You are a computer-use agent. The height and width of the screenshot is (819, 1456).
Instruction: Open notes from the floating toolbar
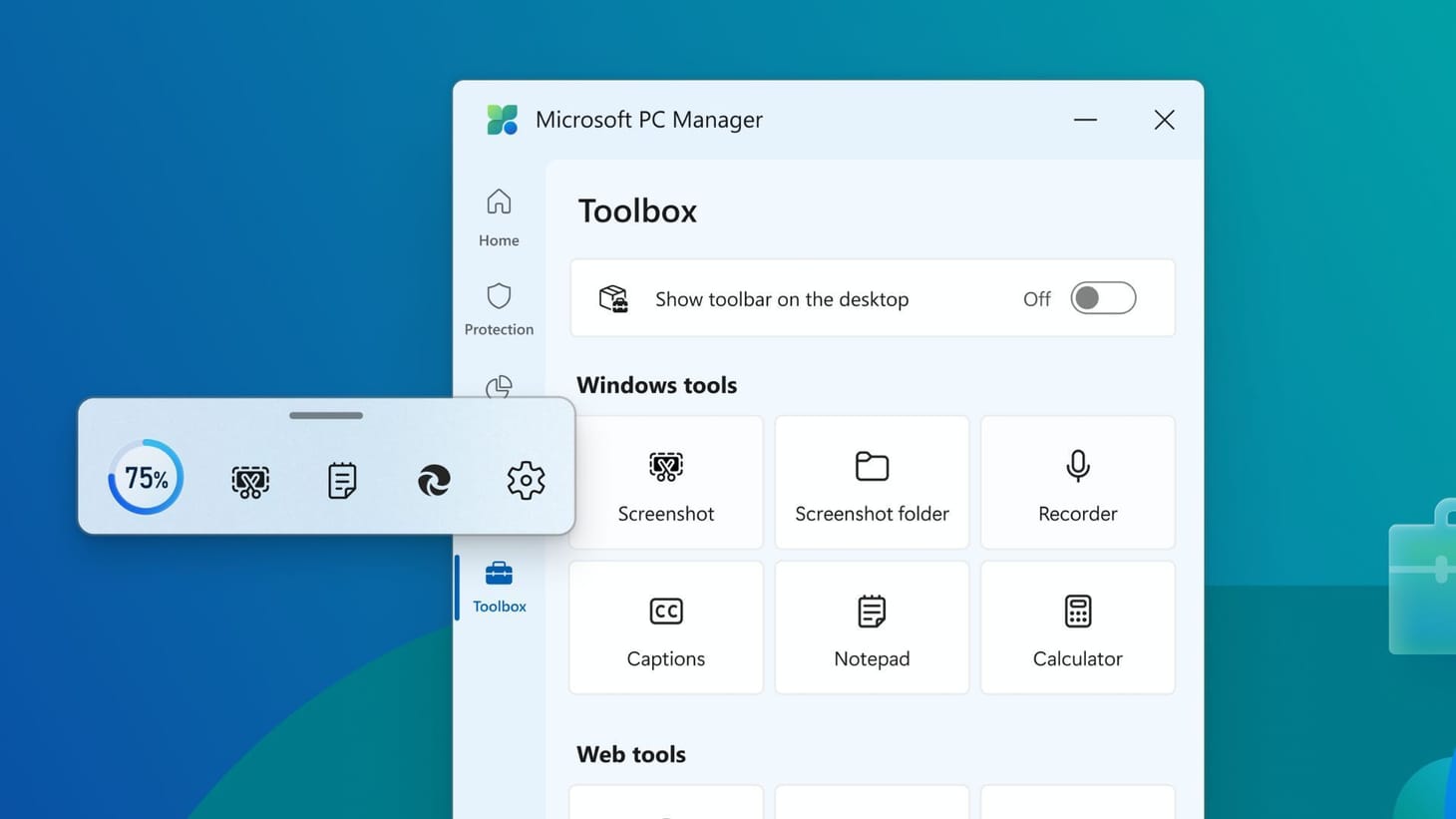coord(342,480)
